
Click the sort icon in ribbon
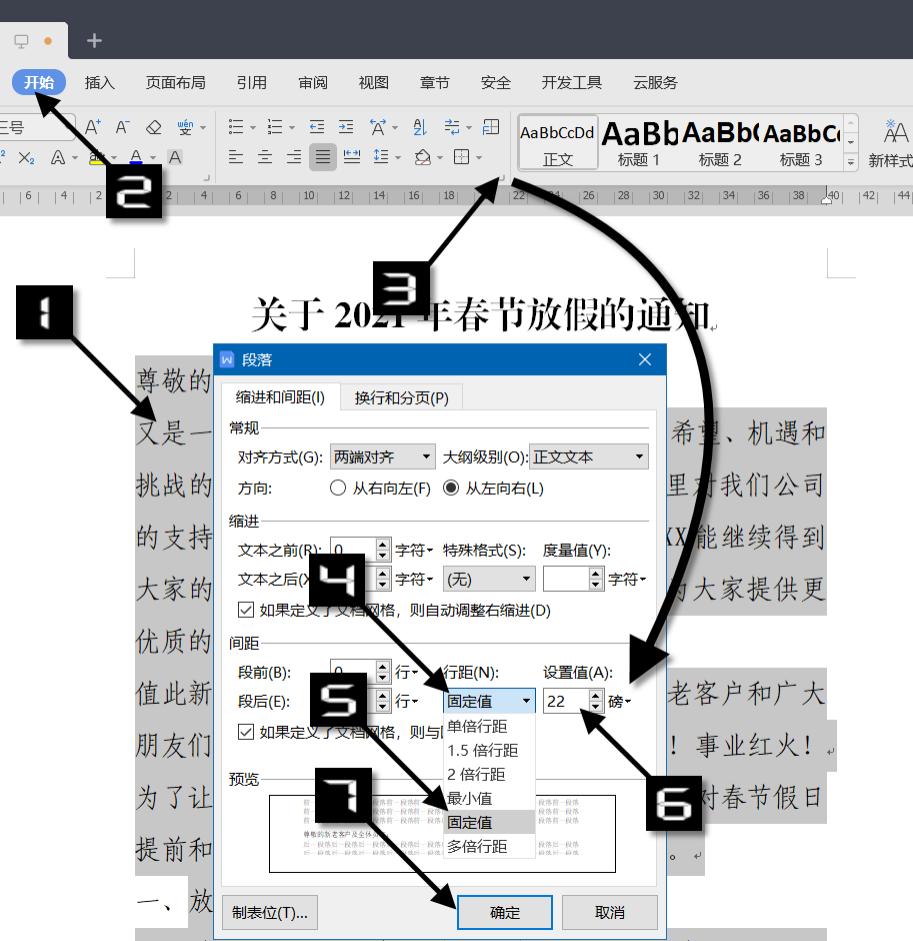(421, 128)
